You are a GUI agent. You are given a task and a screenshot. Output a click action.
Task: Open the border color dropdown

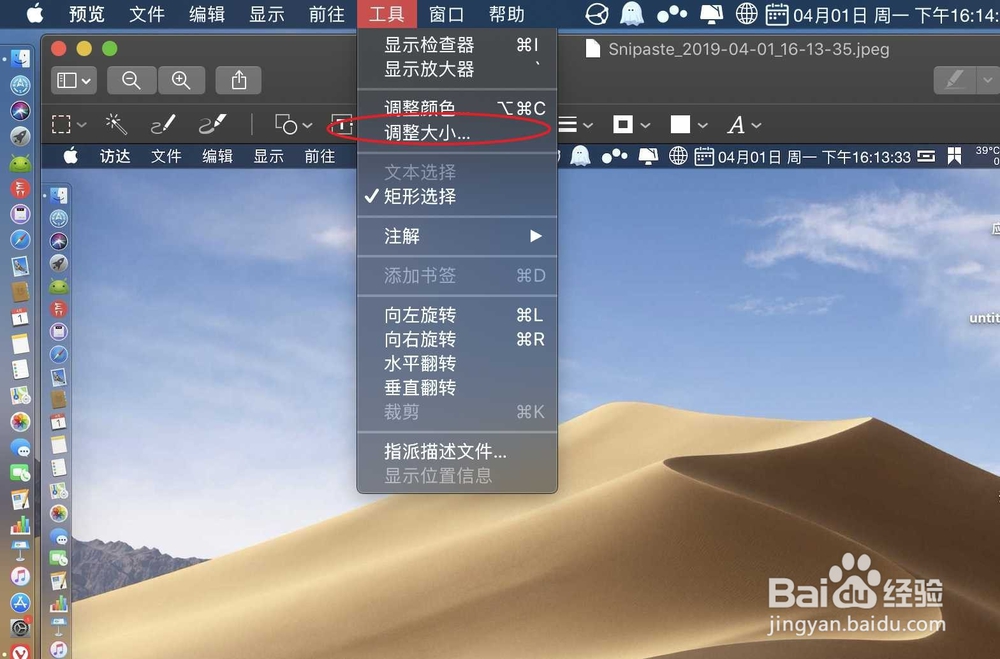645,124
